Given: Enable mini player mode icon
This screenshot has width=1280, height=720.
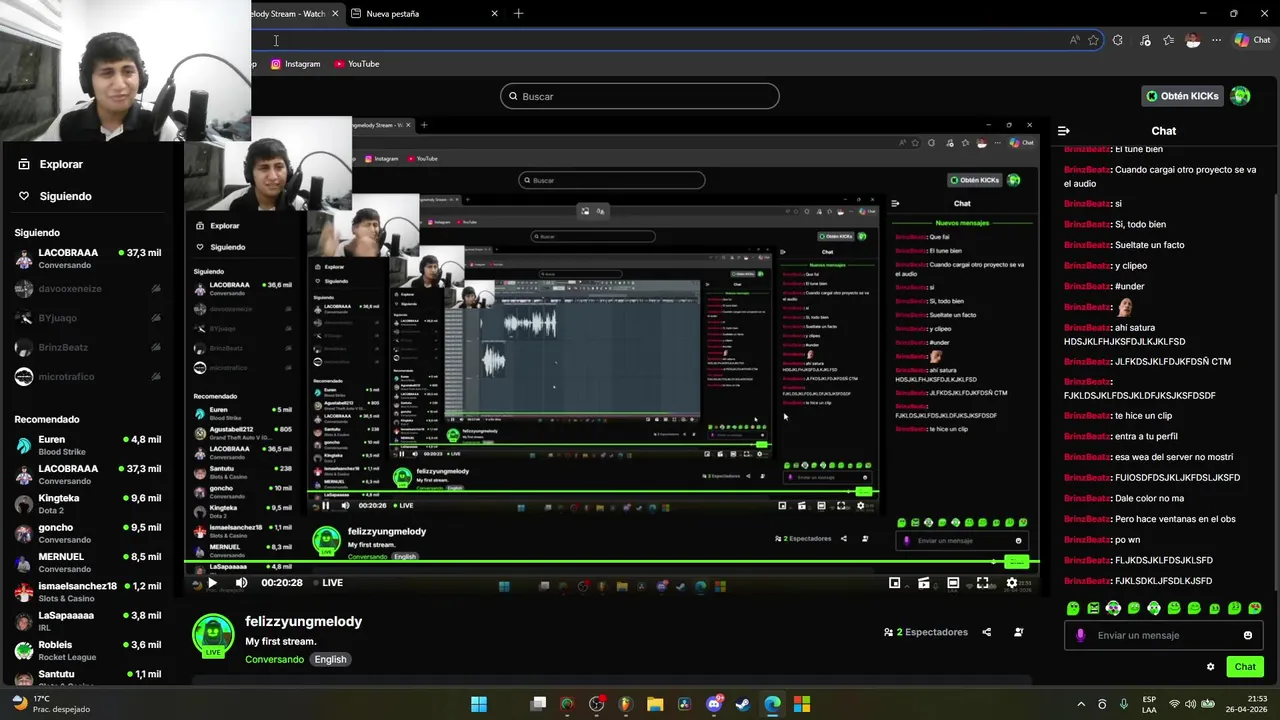Looking at the screenshot, I should click(x=895, y=583).
